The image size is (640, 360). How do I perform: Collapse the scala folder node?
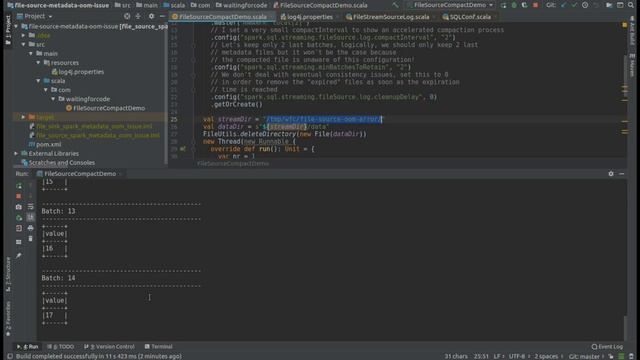pyautogui.click(x=38, y=81)
